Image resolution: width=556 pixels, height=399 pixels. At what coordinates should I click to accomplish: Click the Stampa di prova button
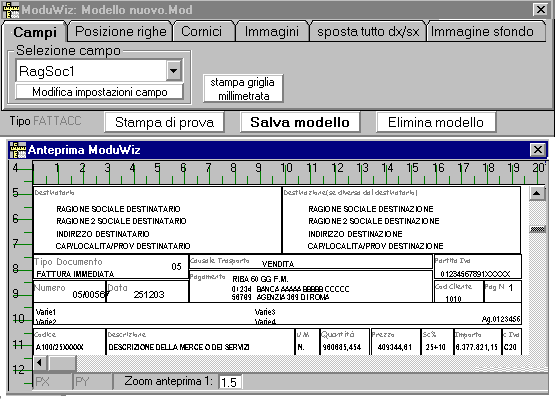coord(165,122)
